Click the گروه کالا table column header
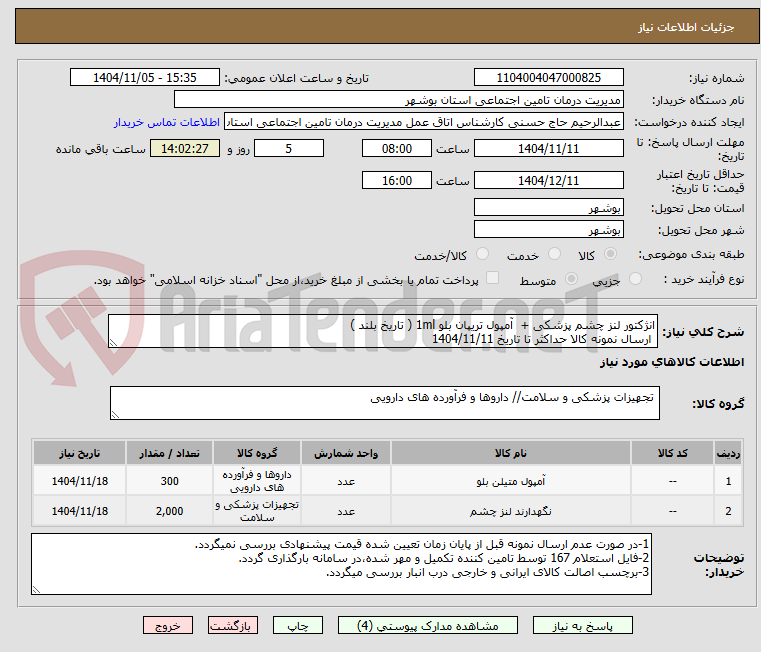This screenshot has width=761, height=652. click(257, 453)
